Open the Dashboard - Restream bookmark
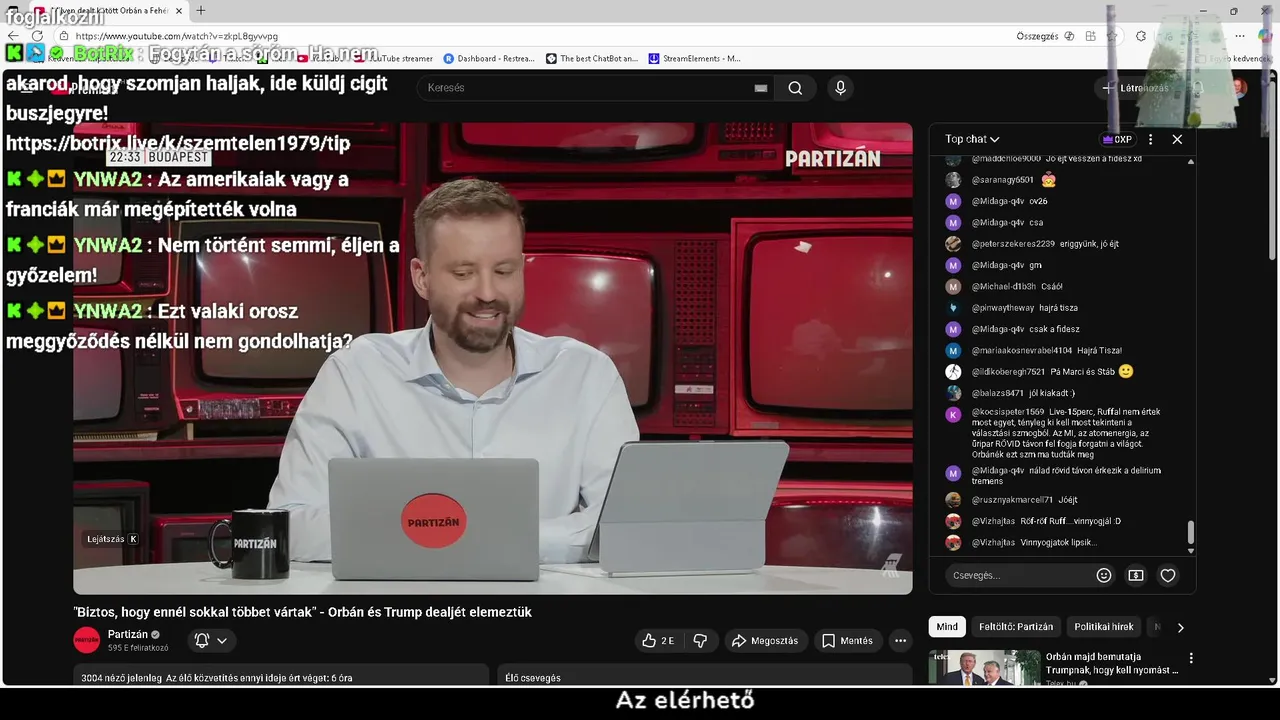Screen dimensions: 1280x720 pos(489,59)
